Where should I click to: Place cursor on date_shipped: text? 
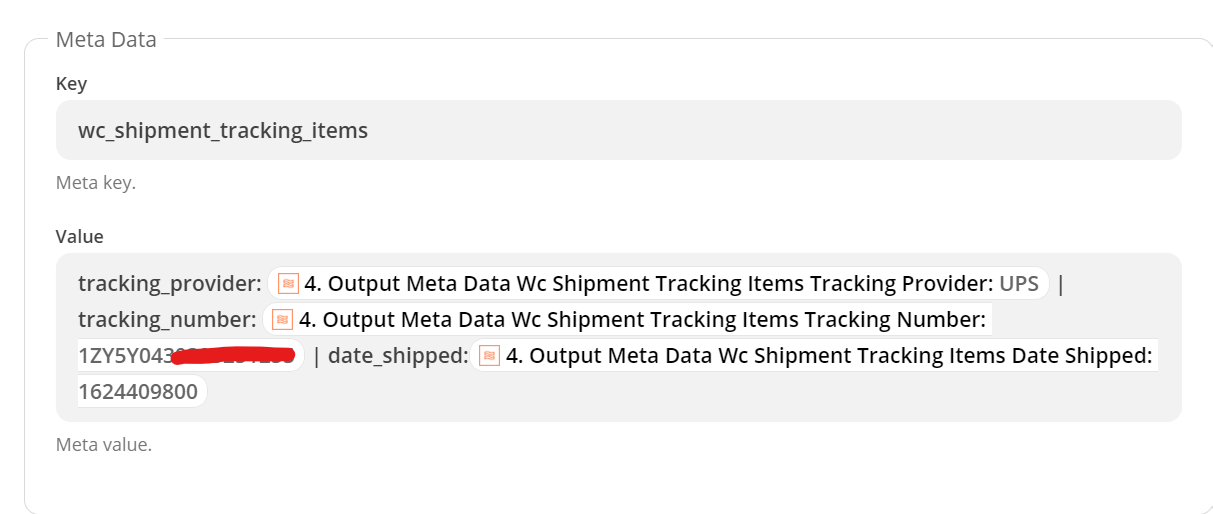coord(398,355)
